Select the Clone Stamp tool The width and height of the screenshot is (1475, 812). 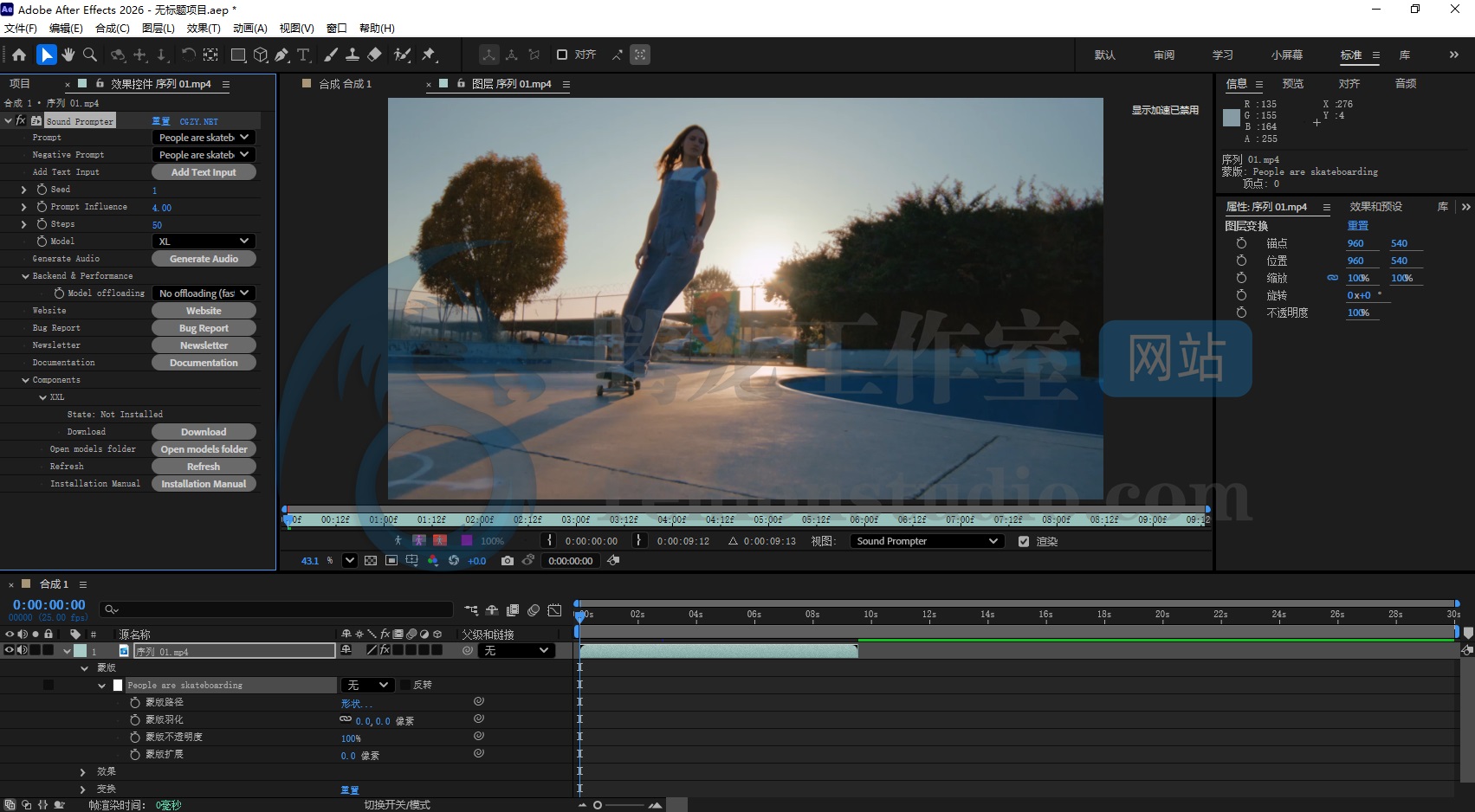(353, 55)
